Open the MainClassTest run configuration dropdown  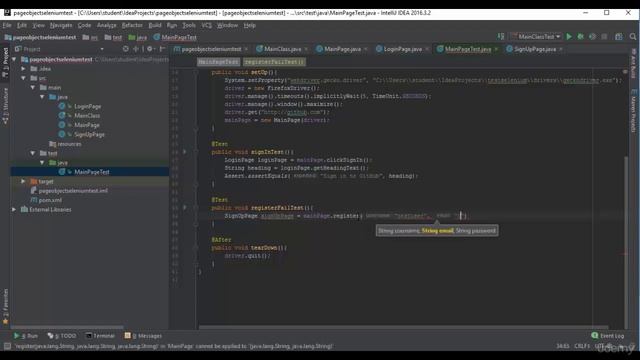536,37
